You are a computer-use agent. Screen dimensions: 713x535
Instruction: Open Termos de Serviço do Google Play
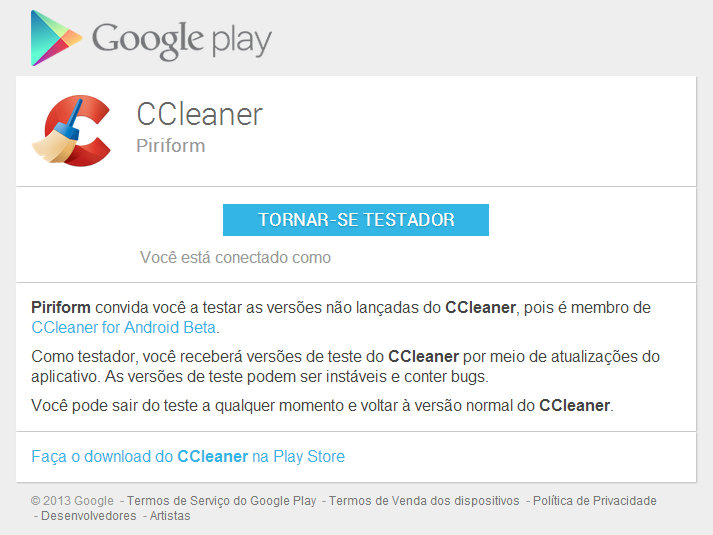(x=221, y=500)
